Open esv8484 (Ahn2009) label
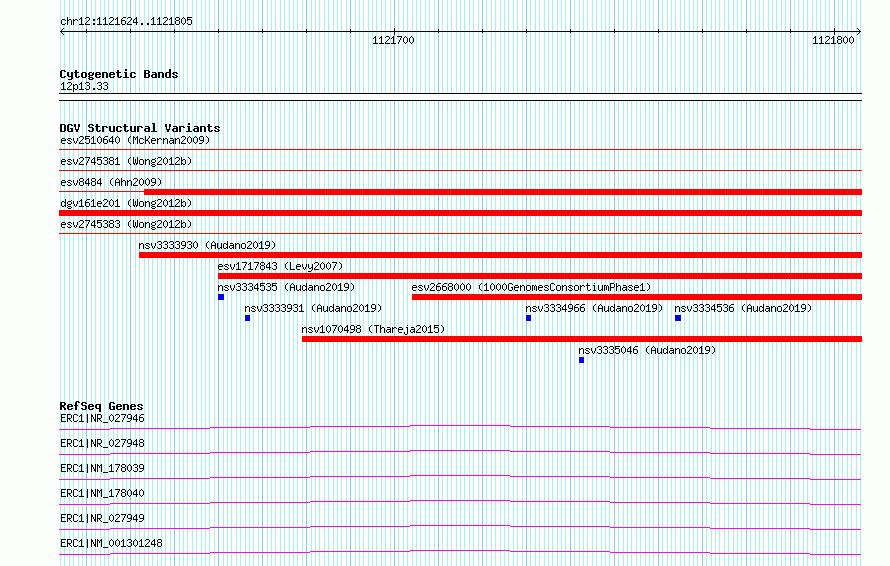 [111, 182]
